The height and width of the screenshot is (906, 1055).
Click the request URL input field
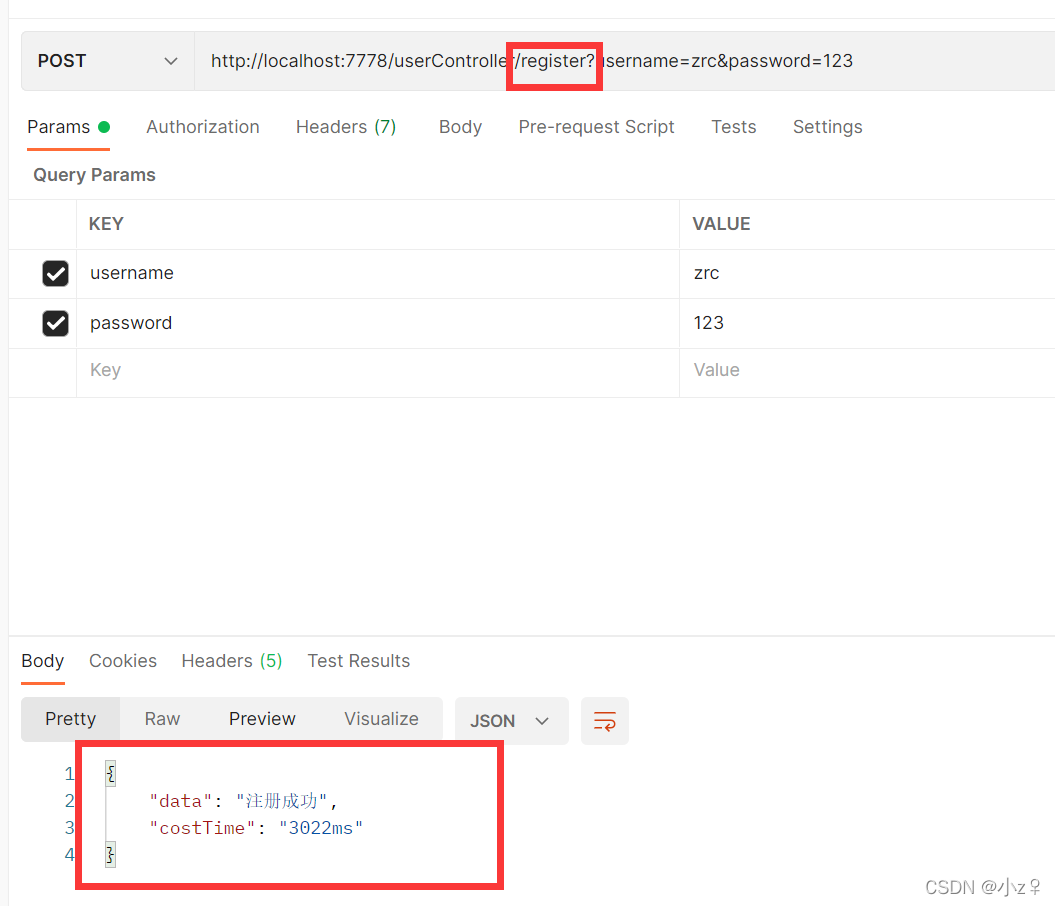(x=624, y=61)
